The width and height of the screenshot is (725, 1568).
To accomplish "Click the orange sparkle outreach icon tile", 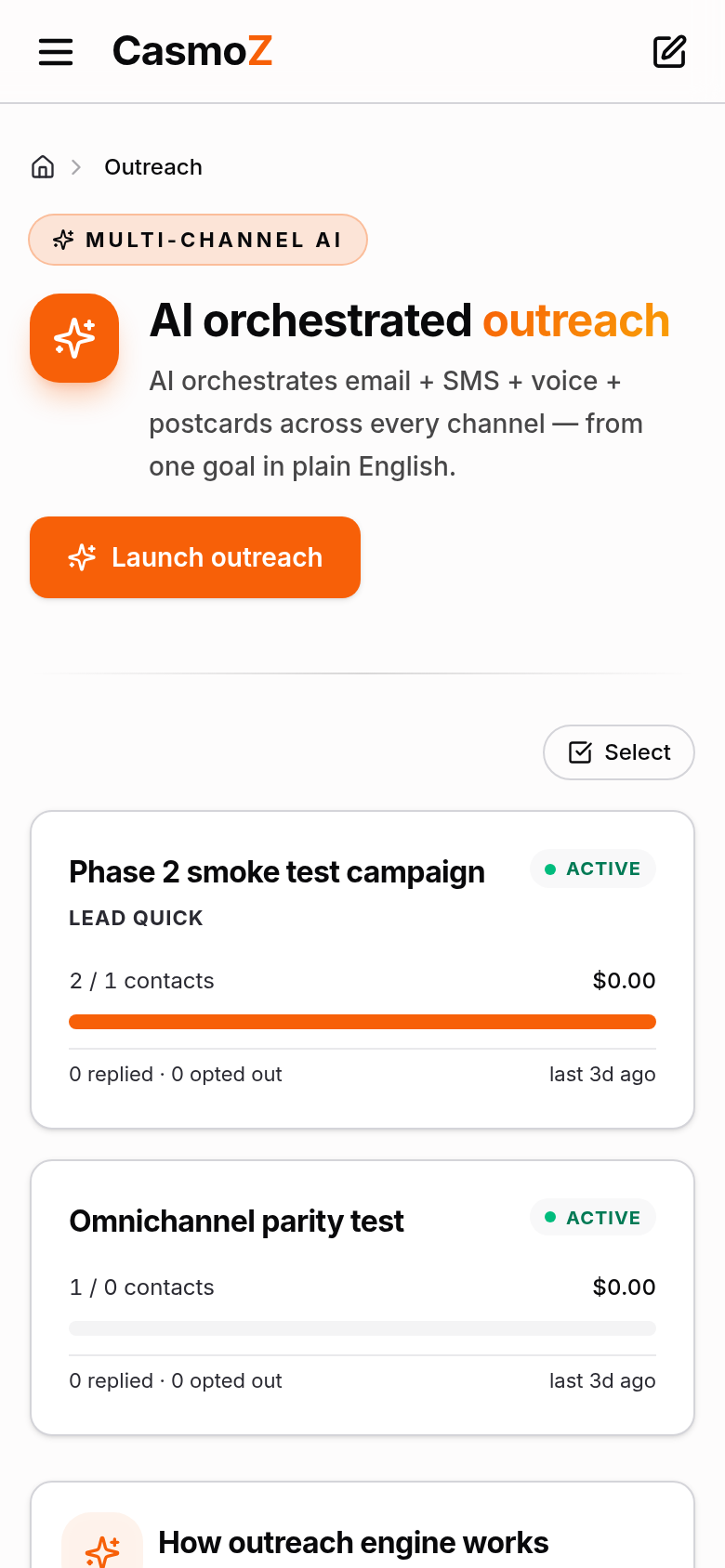I will 74,338.
